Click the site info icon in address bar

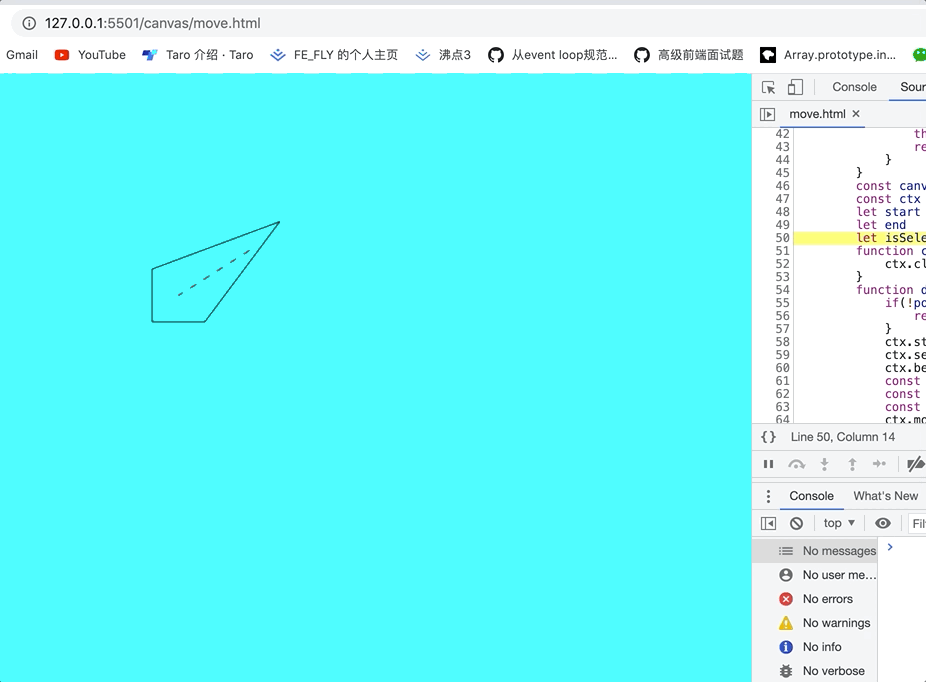click(29, 23)
